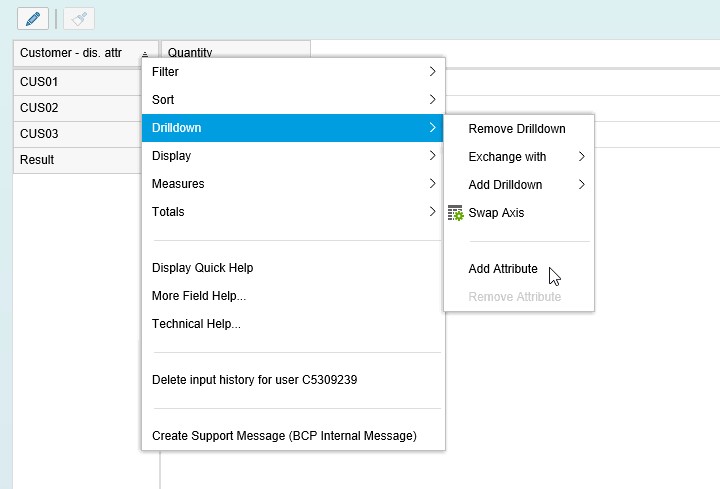The image size is (720, 489).
Task: Click the Swap Axis table icon
Action: 456,213
